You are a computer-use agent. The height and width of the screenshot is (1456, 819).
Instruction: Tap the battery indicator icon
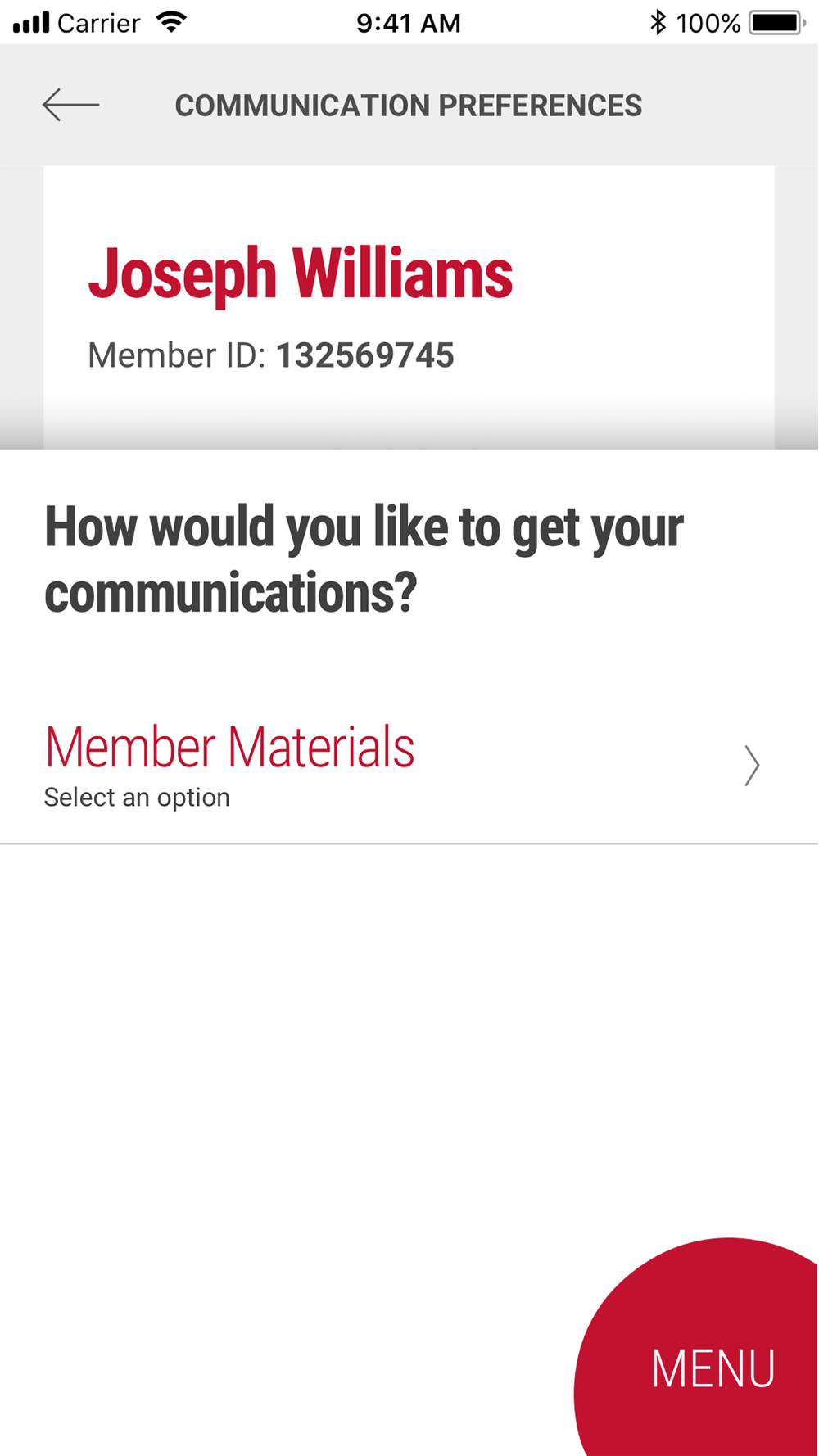point(776,22)
